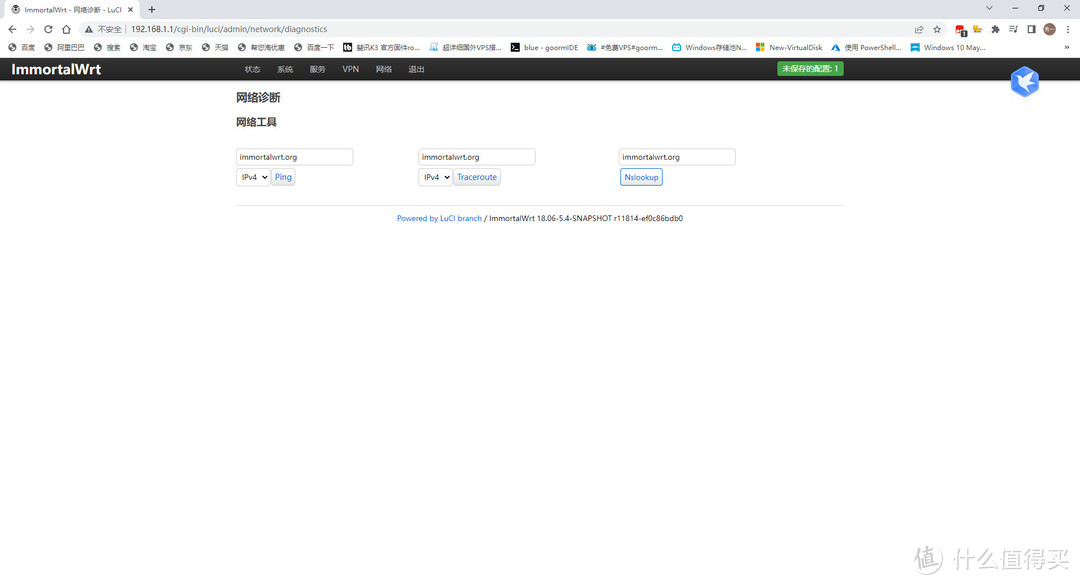Expand the IPv4 dropdown beside Traceroute
Screen dimensions: 1080x585
pyautogui.click(x=434, y=177)
